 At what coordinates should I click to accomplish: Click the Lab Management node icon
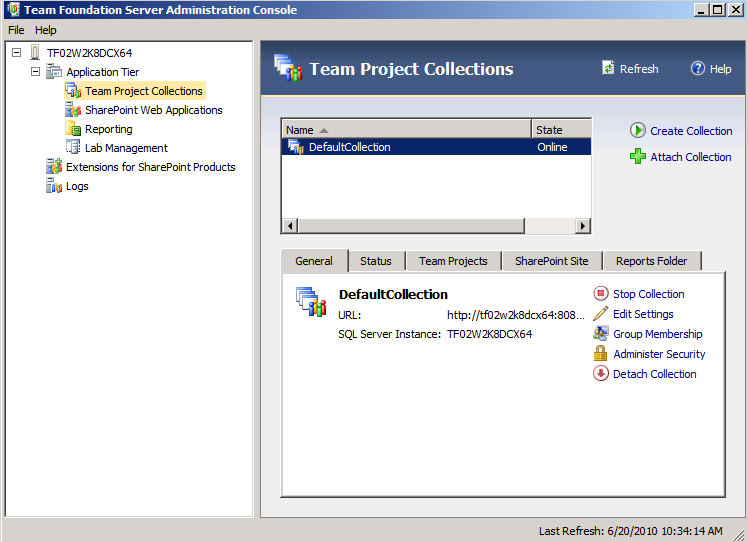(x=73, y=147)
